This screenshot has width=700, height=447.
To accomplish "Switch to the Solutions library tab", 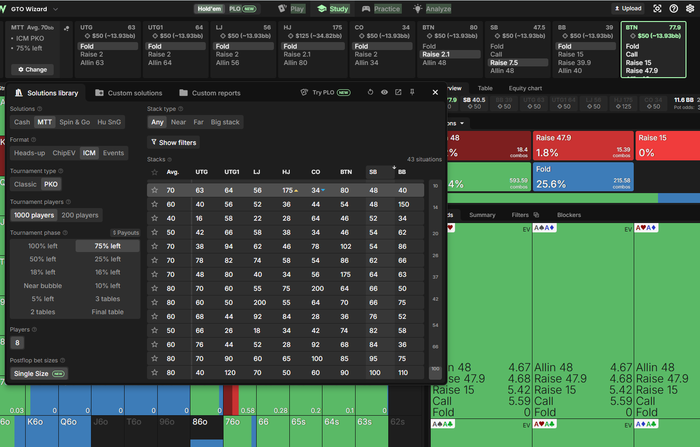I will click(x=46, y=93).
